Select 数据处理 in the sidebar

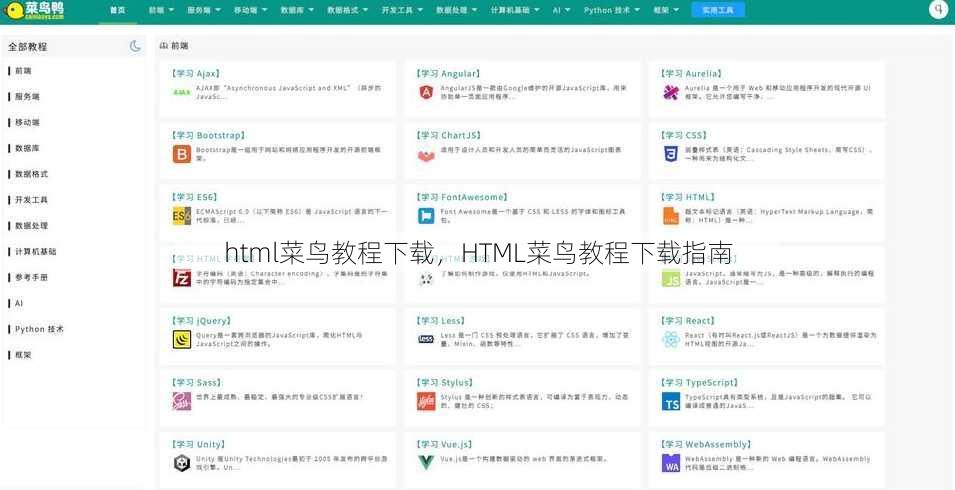(31, 225)
